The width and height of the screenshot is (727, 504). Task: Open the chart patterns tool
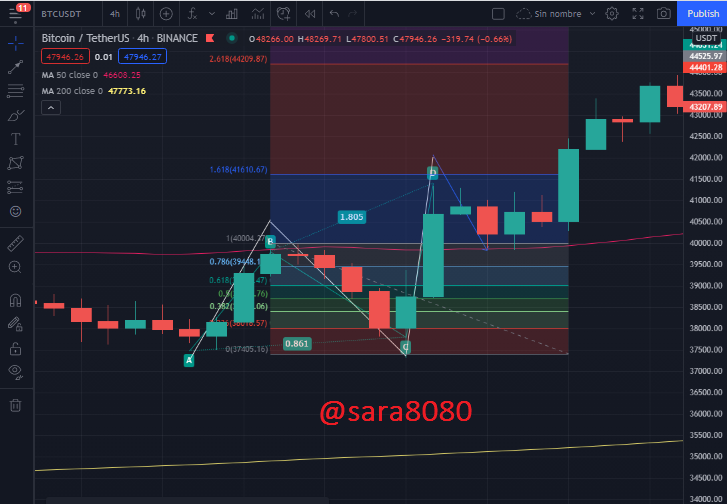(16, 163)
